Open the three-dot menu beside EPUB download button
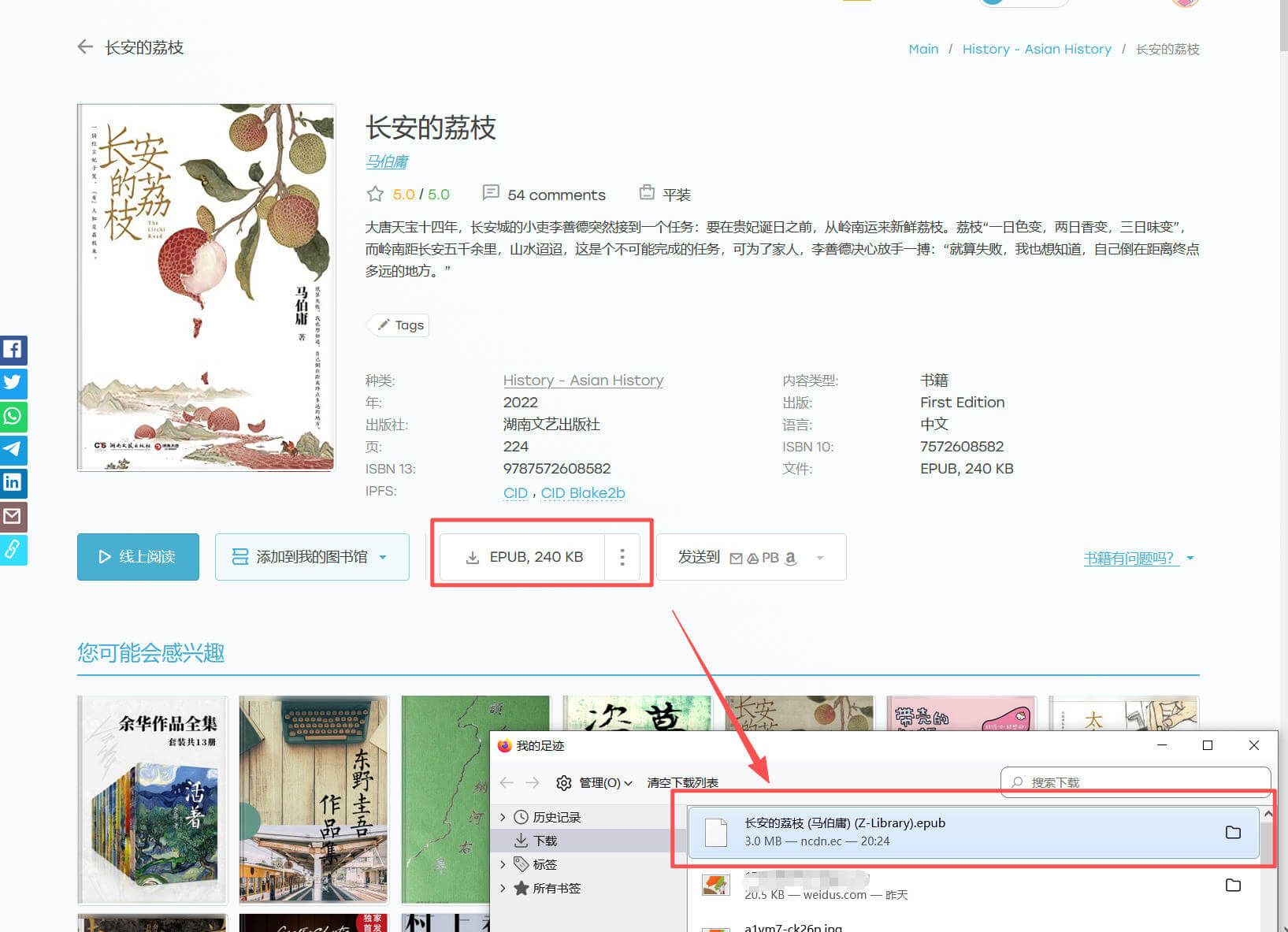Screen dimensions: 1288x932 [622, 557]
